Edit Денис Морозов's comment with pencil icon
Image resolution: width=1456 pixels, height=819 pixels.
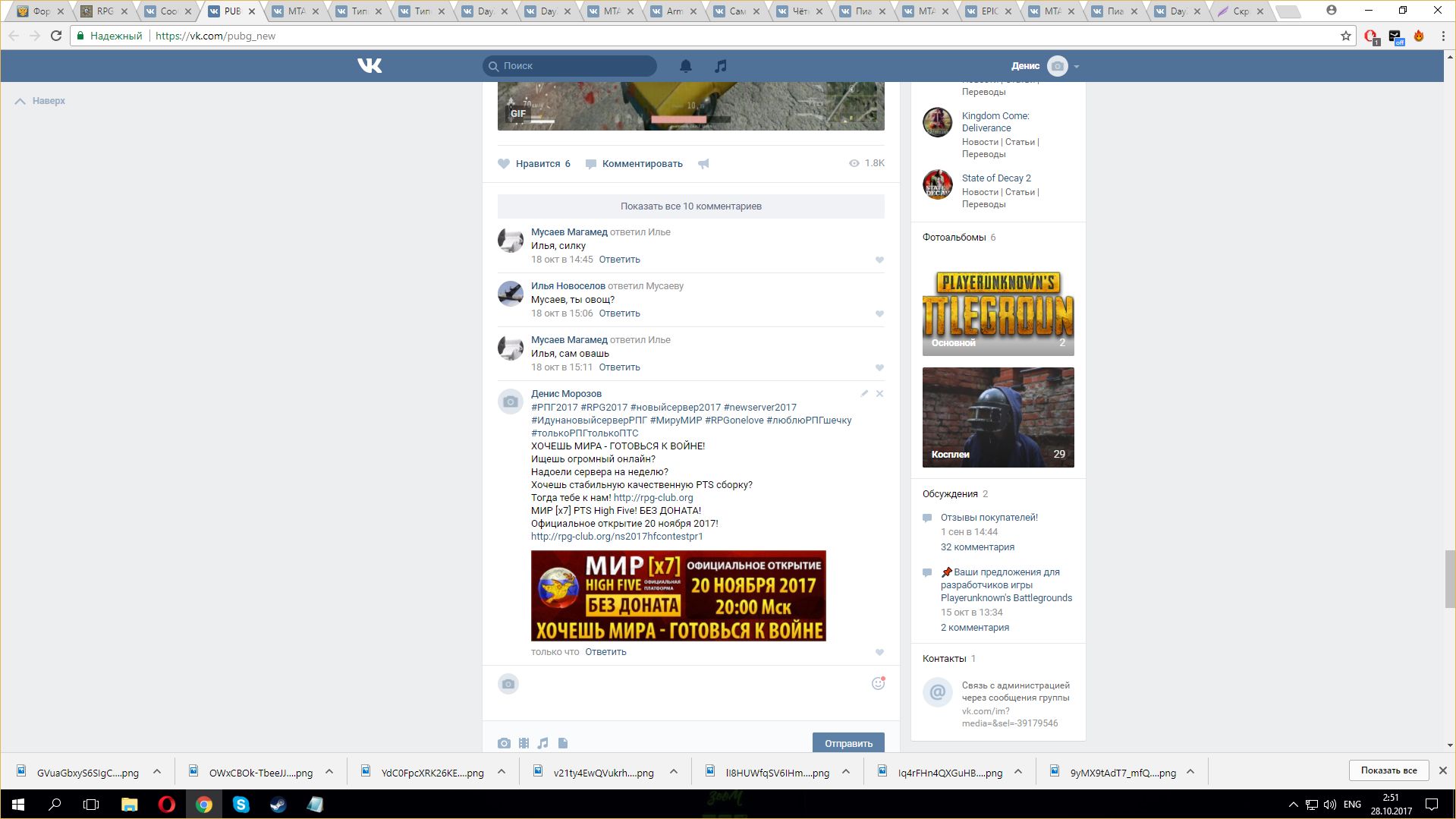864,393
